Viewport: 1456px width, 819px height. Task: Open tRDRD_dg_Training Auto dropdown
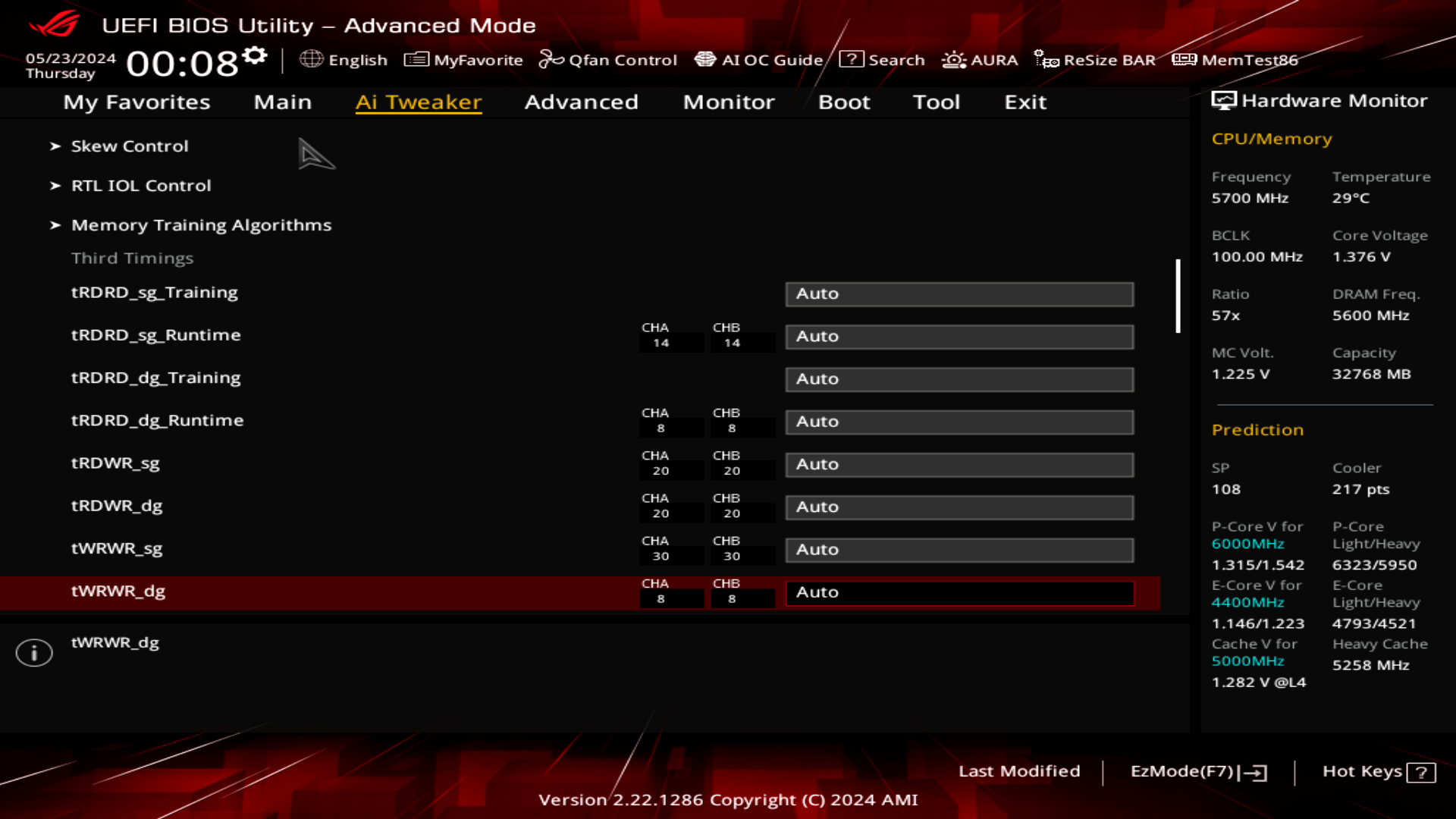(959, 379)
